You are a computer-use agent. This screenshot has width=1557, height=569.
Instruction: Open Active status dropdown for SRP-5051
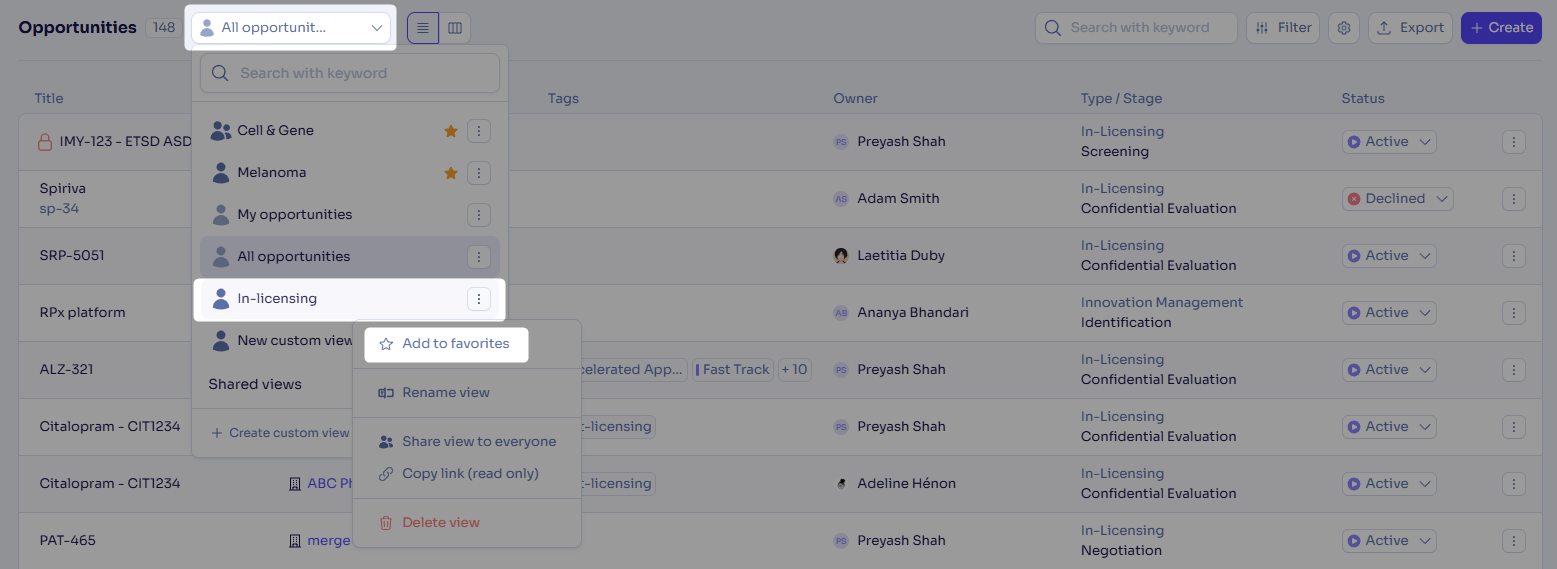click(1388, 256)
